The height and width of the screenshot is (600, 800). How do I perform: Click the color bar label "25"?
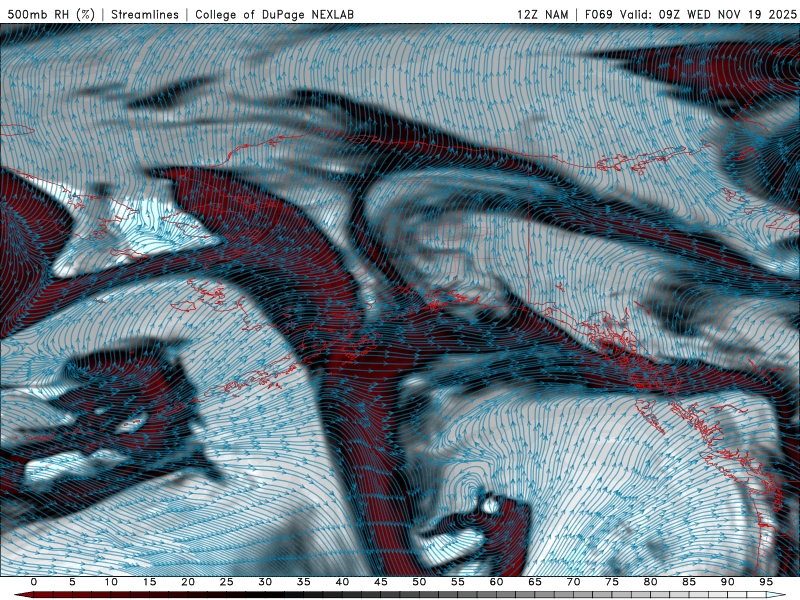pyautogui.click(x=227, y=582)
